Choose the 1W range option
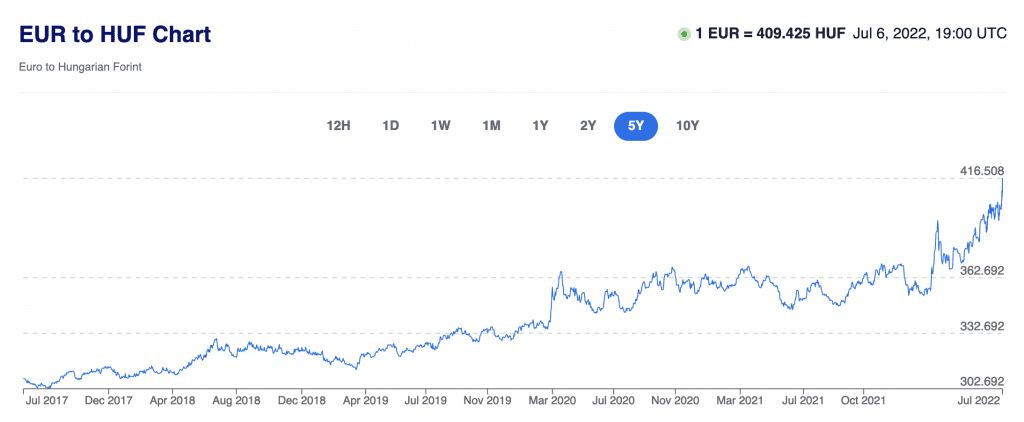Image resolution: width=1024 pixels, height=422 pixels. tap(440, 125)
